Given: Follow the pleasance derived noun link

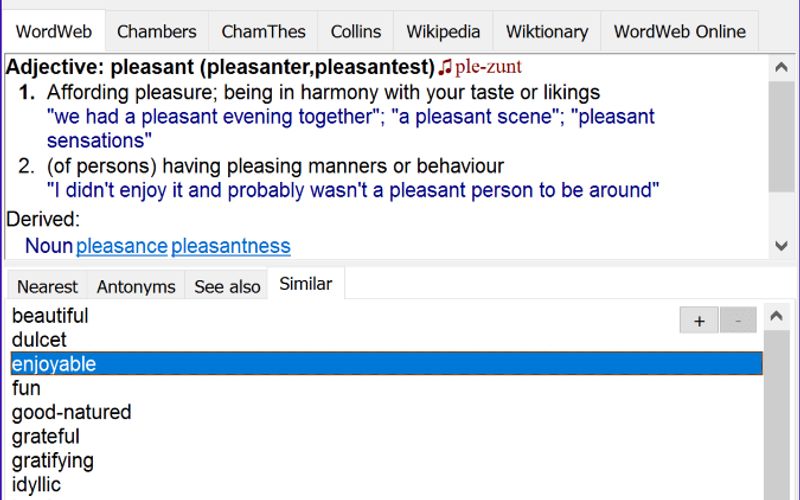Looking at the screenshot, I should point(121,246).
